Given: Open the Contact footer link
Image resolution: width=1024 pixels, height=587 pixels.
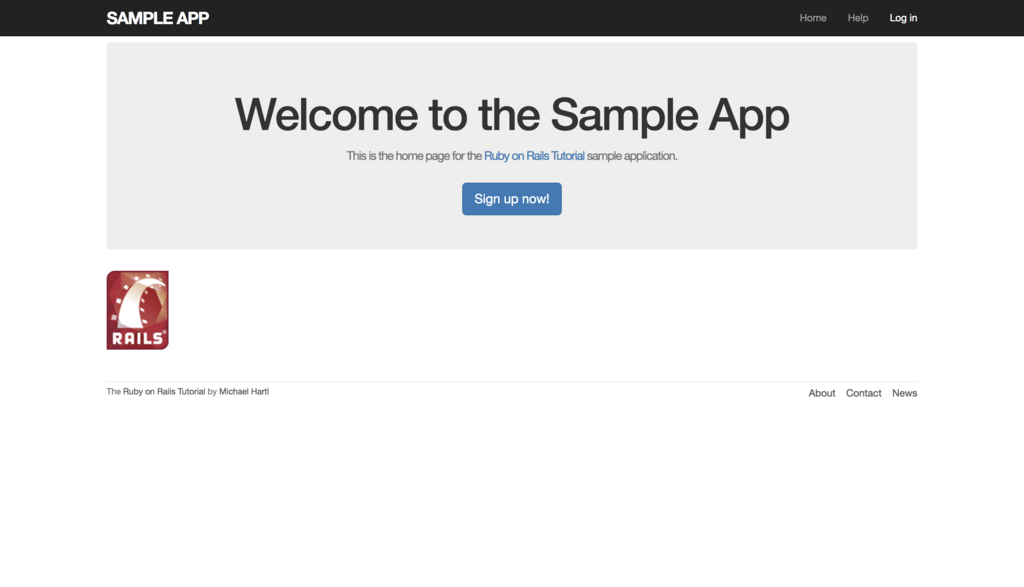Looking at the screenshot, I should [863, 393].
